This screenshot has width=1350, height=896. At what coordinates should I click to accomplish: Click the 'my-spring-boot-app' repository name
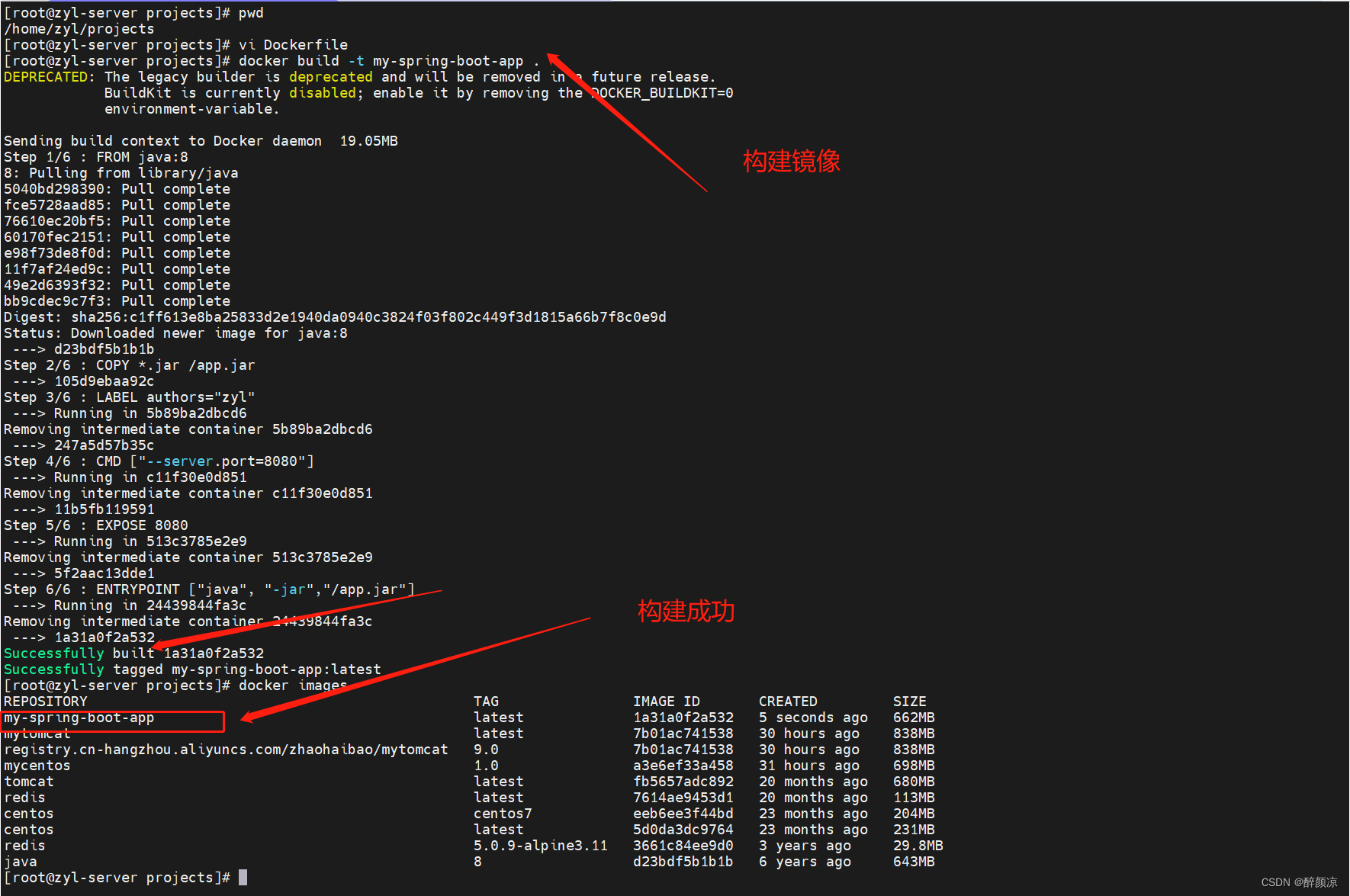[79, 718]
